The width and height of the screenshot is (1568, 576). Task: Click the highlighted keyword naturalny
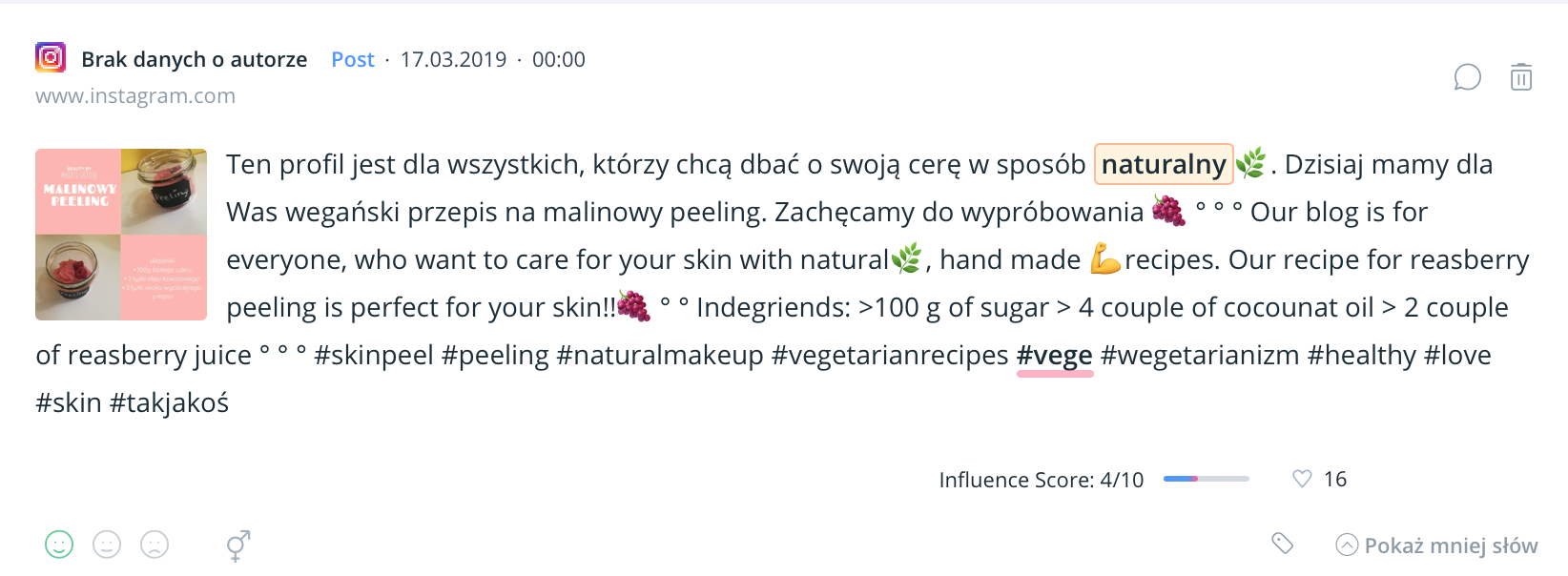[x=1164, y=164]
